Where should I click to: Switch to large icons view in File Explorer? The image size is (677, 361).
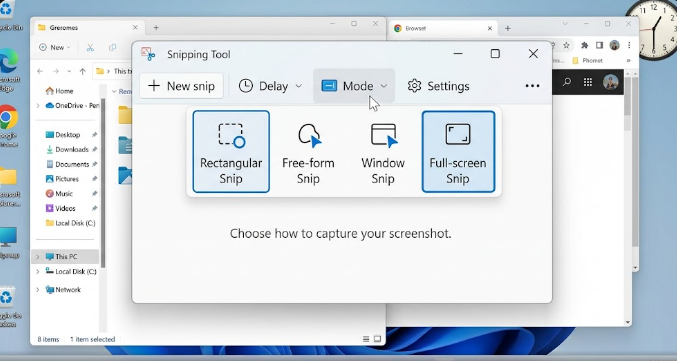pos(377,339)
